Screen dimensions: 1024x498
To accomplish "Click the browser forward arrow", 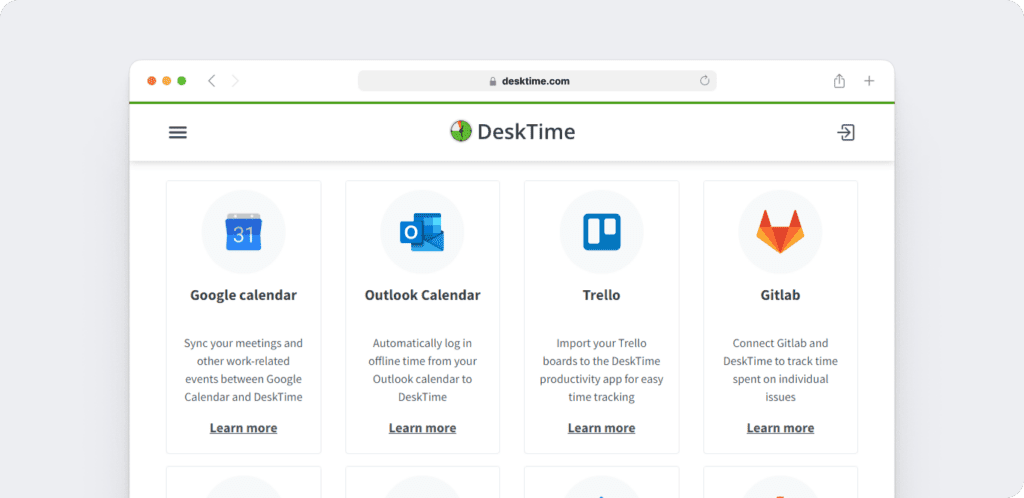I will point(235,81).
